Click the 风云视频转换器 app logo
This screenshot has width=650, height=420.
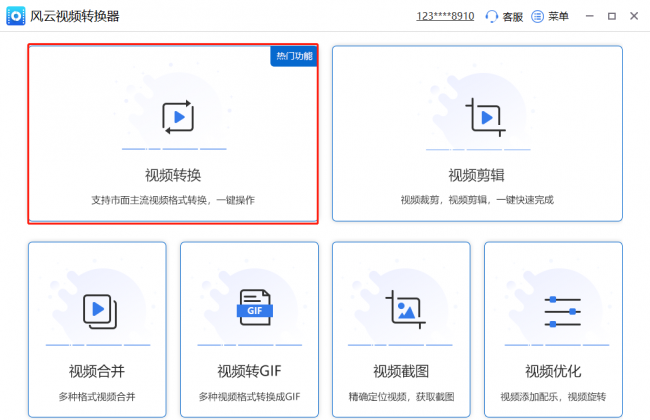click(x=16, y=16)
